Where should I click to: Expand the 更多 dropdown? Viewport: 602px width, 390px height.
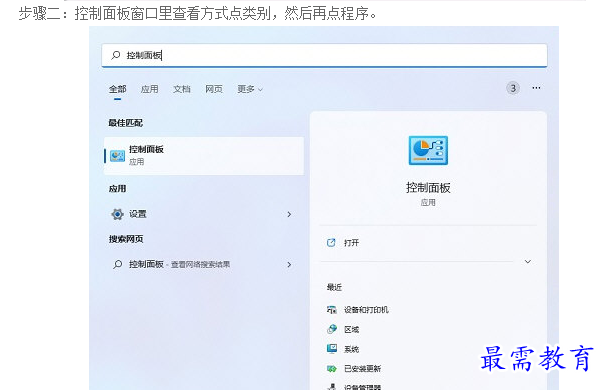pyautogui.click(x=250, y=89)
